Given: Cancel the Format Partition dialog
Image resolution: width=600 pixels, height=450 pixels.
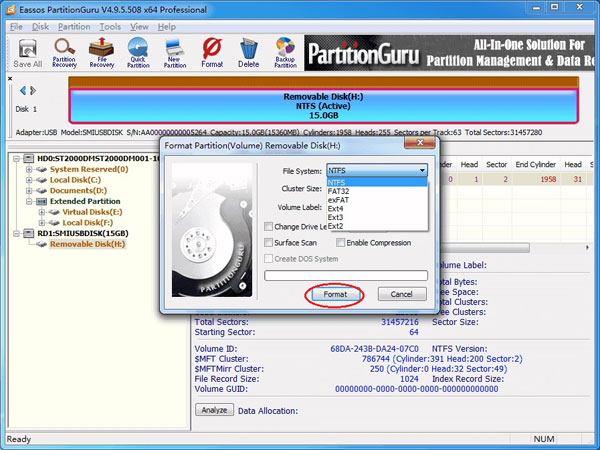Looking at the screenshot, I should (x=402, y=294).
